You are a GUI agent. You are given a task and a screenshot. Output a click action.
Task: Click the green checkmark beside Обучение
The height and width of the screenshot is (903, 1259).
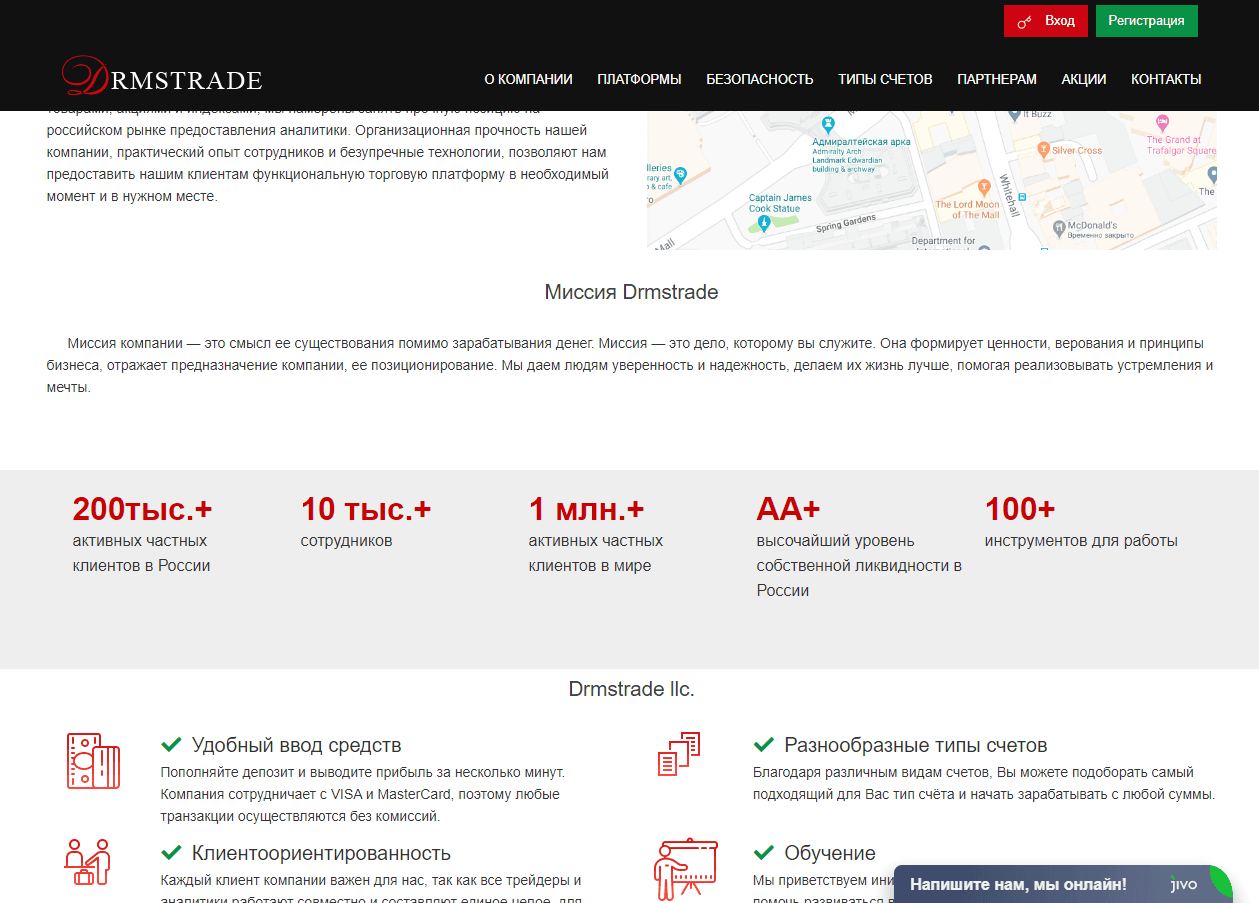(764, 853)
